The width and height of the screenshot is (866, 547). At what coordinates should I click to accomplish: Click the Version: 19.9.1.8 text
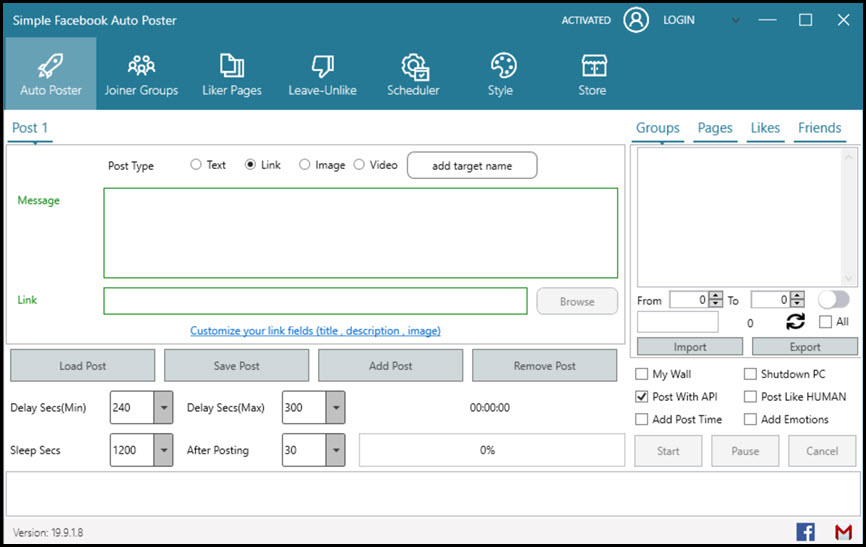[48, 533]
